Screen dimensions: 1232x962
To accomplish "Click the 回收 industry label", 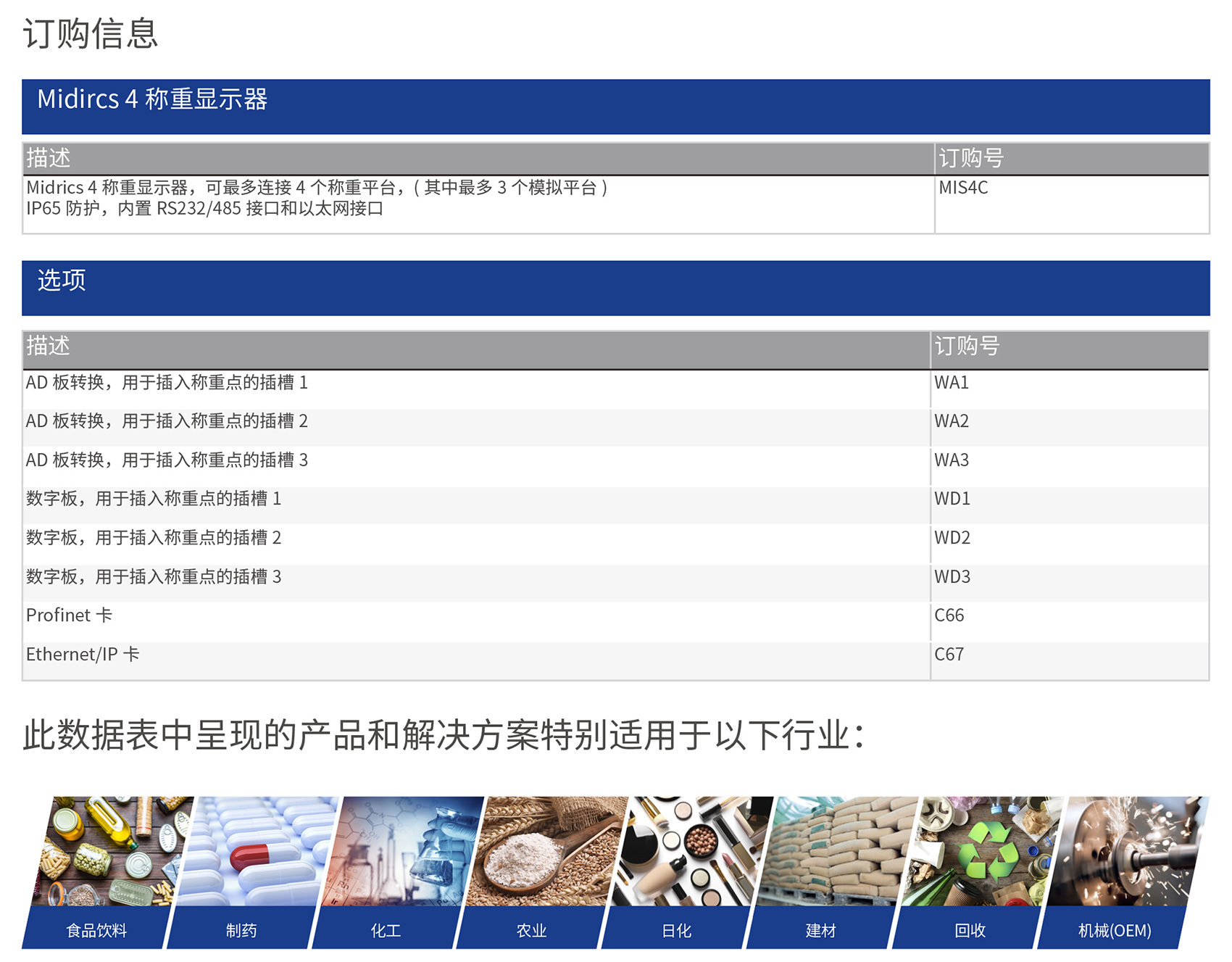I will 970,930.
